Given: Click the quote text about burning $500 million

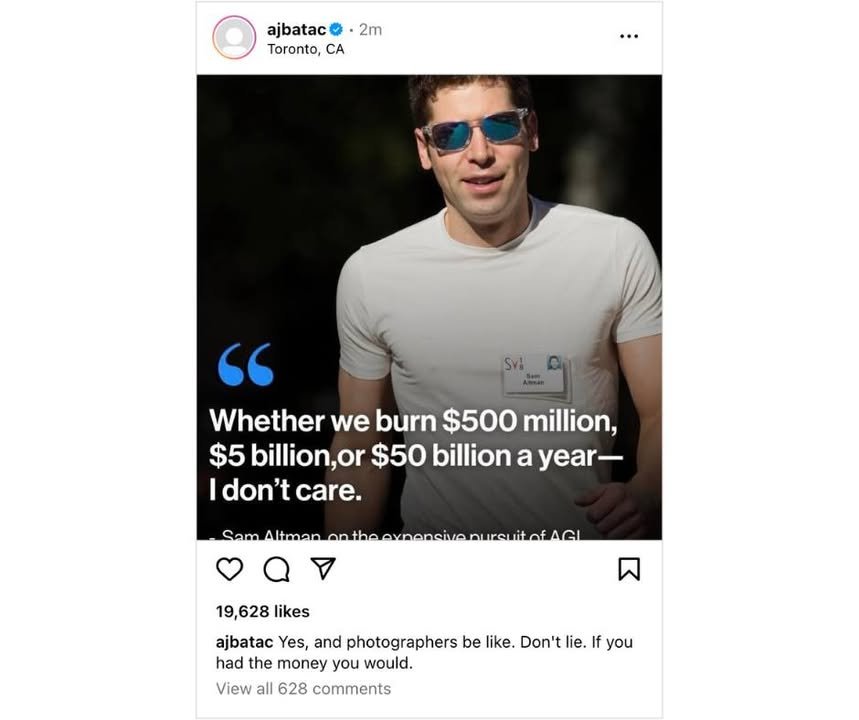Looking at the screenshot, I should click(415, 455).
